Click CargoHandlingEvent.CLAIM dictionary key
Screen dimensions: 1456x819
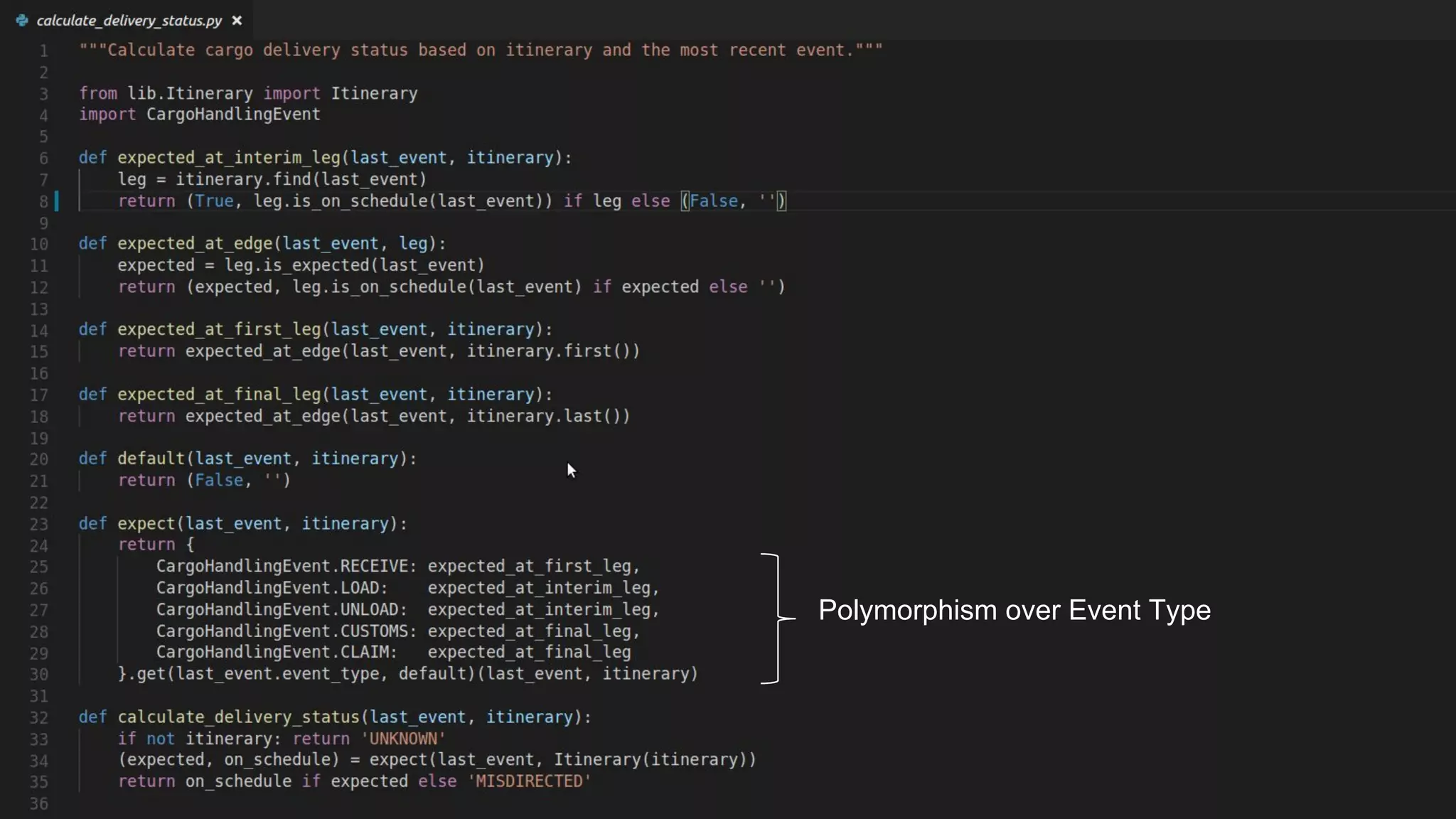pyautogui.click(x=272, y=653)
